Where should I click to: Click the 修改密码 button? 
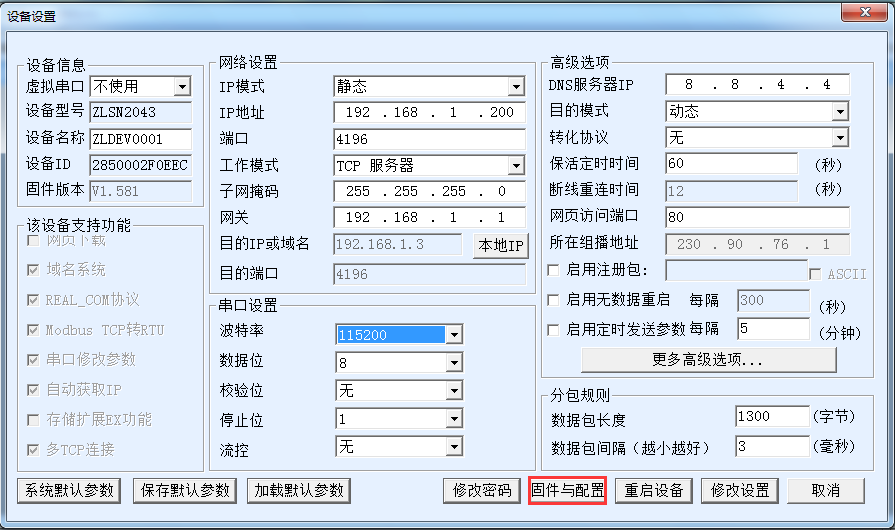click(481, 490)
